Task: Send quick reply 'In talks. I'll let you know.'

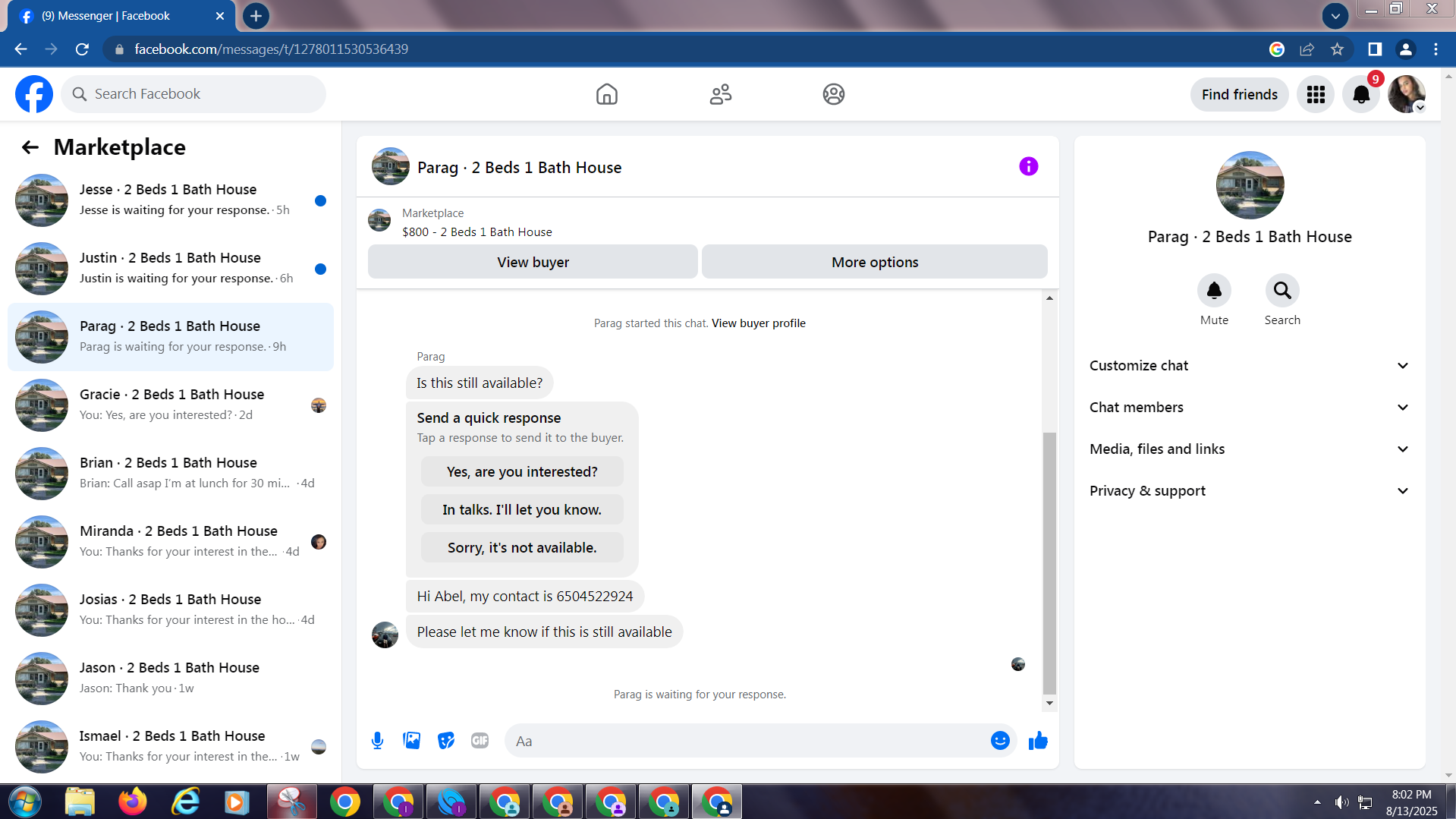Action: [x=522, y=509]
